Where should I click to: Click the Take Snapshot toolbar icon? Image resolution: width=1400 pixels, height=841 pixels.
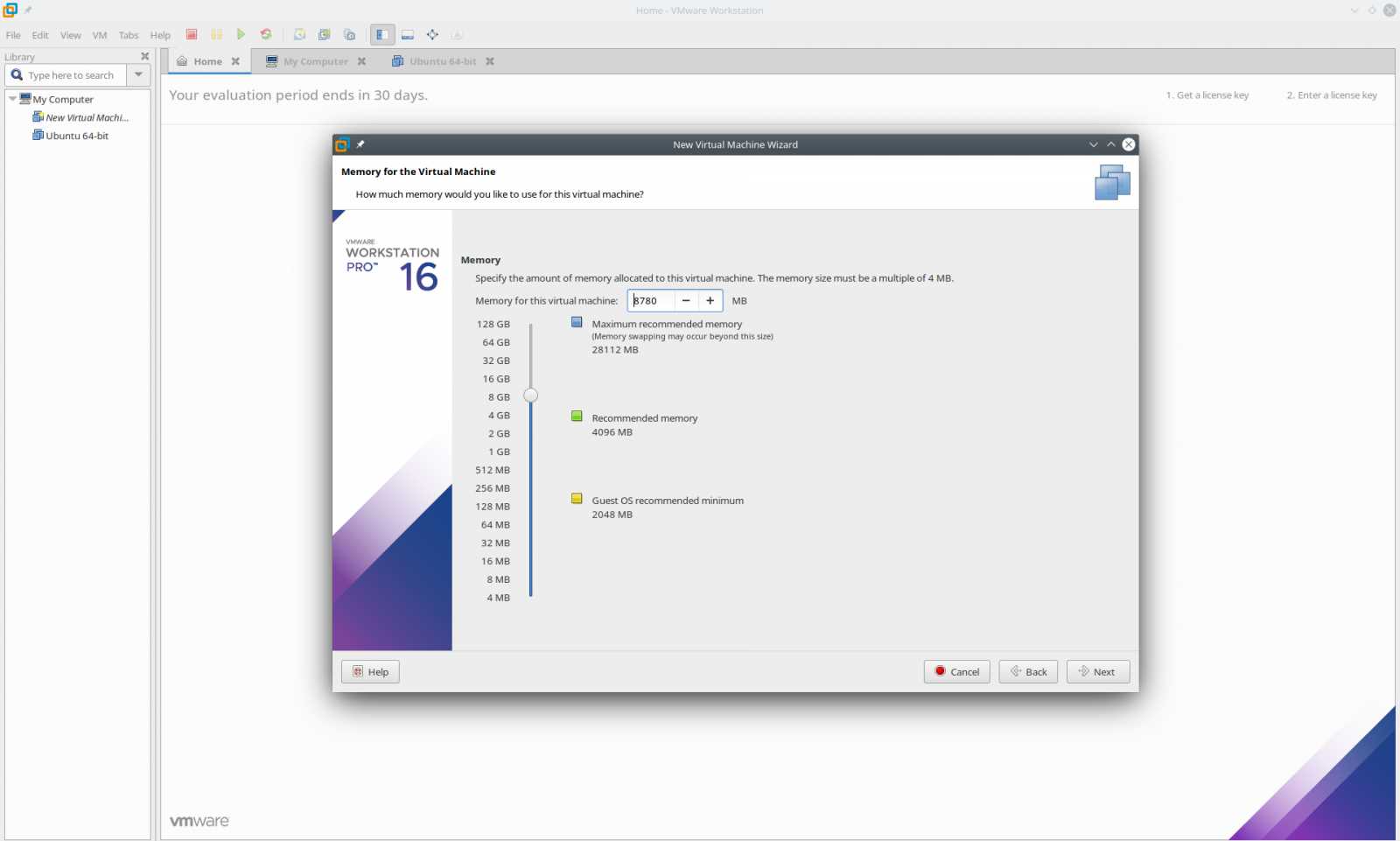[x=299, y=35]
